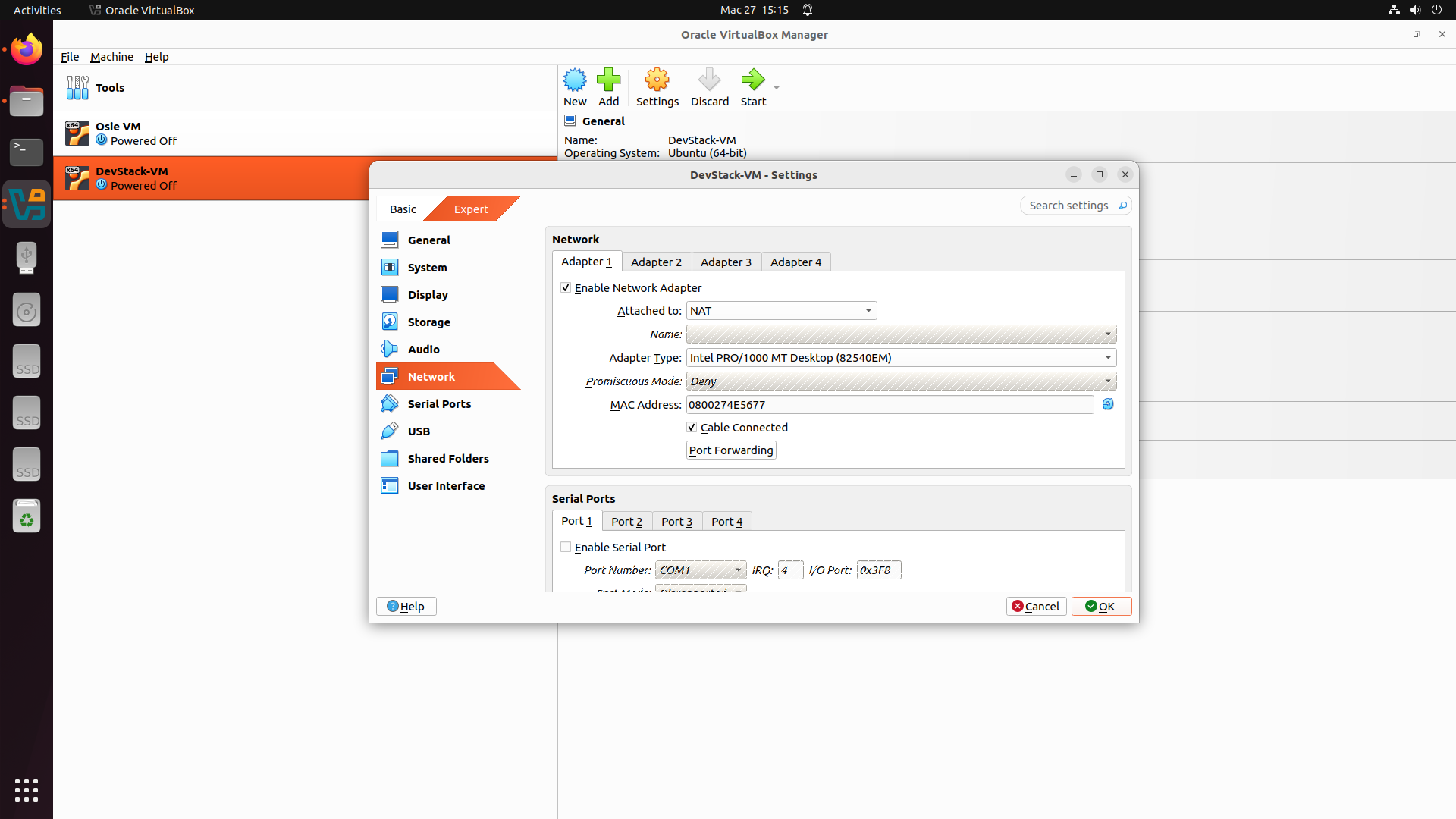Open the System settings category
Screen dimensions: 1456x819
click(x=448, y=267)
